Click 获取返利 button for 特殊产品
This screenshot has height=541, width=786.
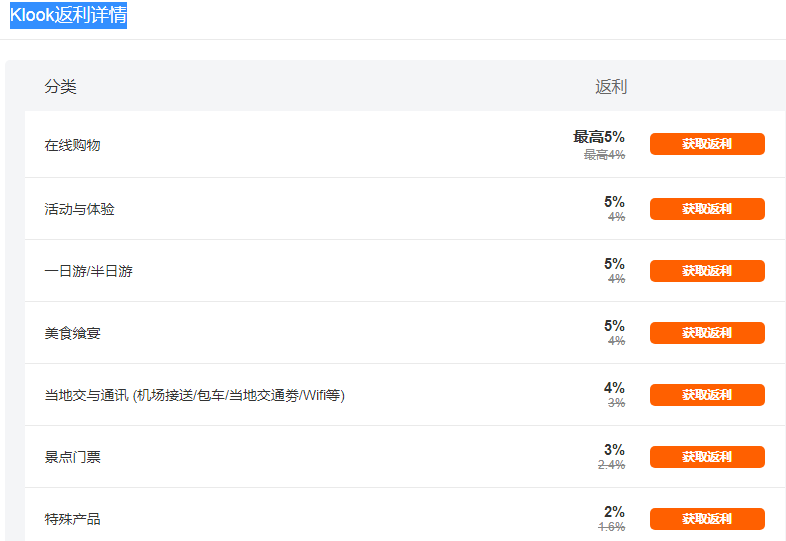707,519
